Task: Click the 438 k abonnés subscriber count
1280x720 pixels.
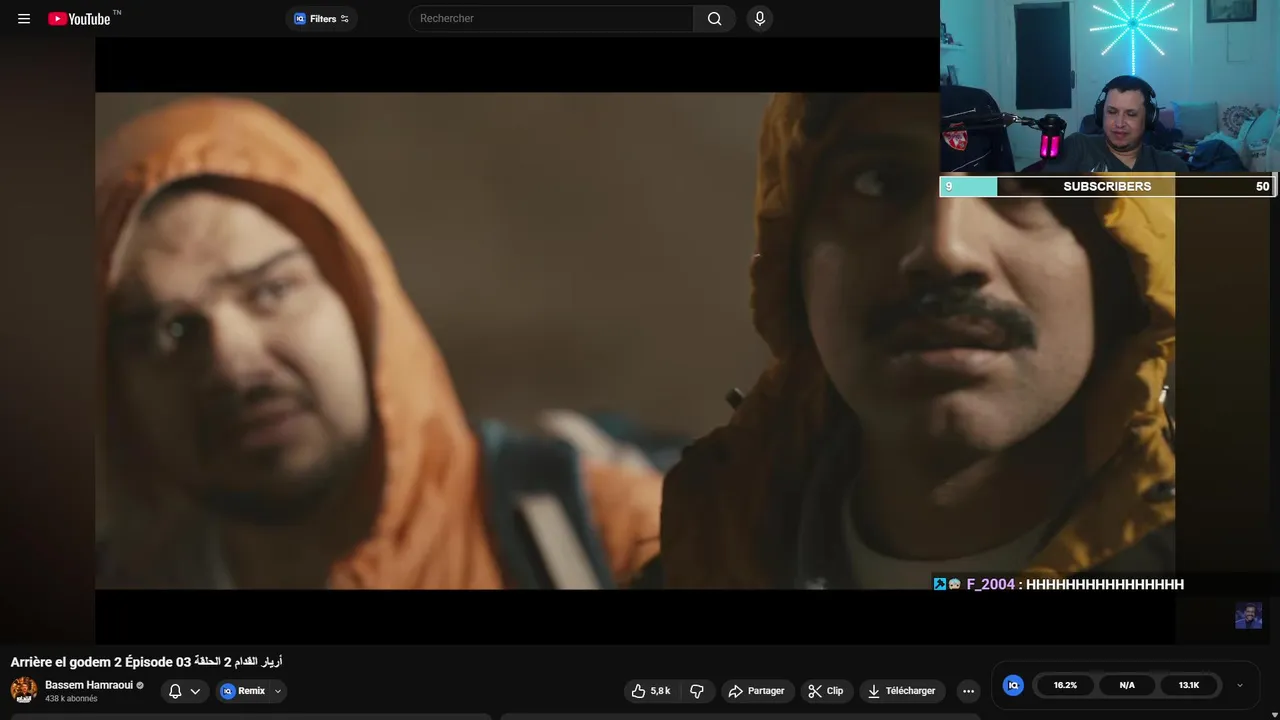Action: tap(71, 698)
